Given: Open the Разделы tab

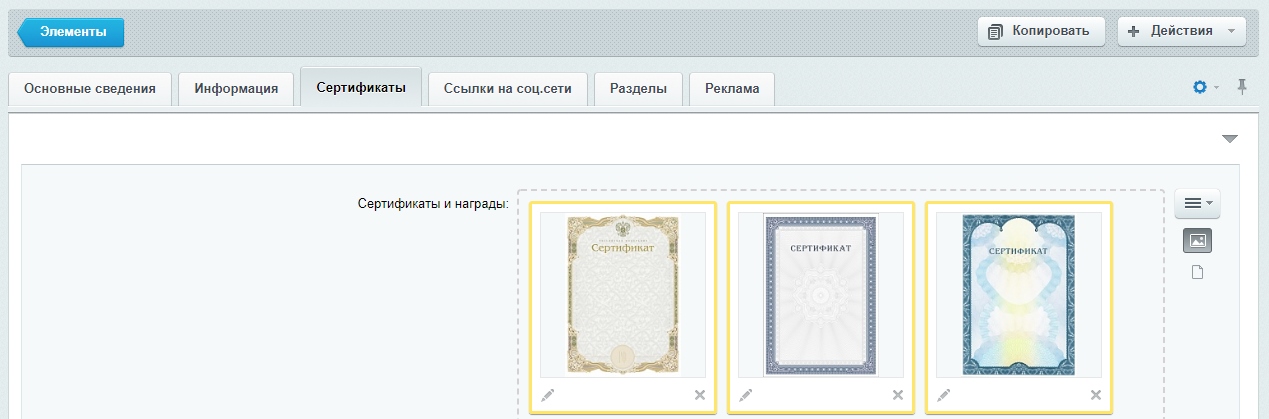Looking at the screenshot, I should pos(638,88).
